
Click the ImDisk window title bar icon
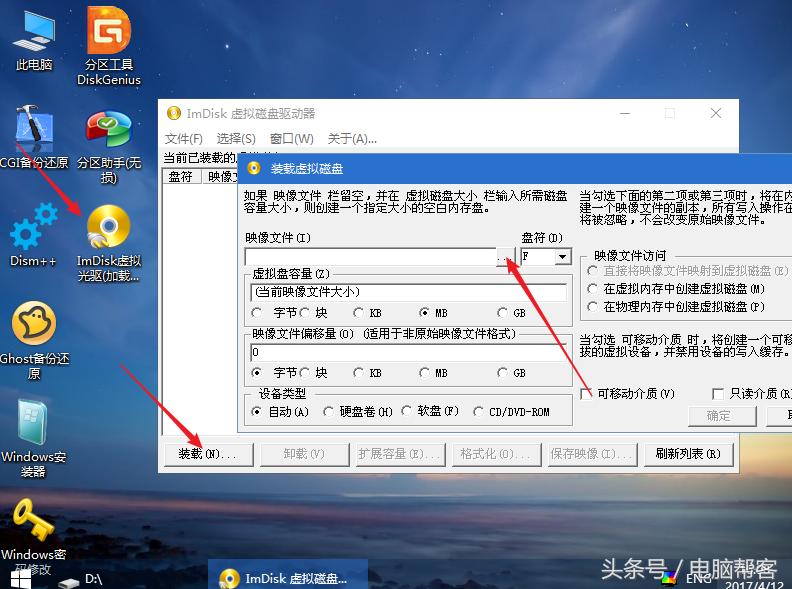pos(174,113)
